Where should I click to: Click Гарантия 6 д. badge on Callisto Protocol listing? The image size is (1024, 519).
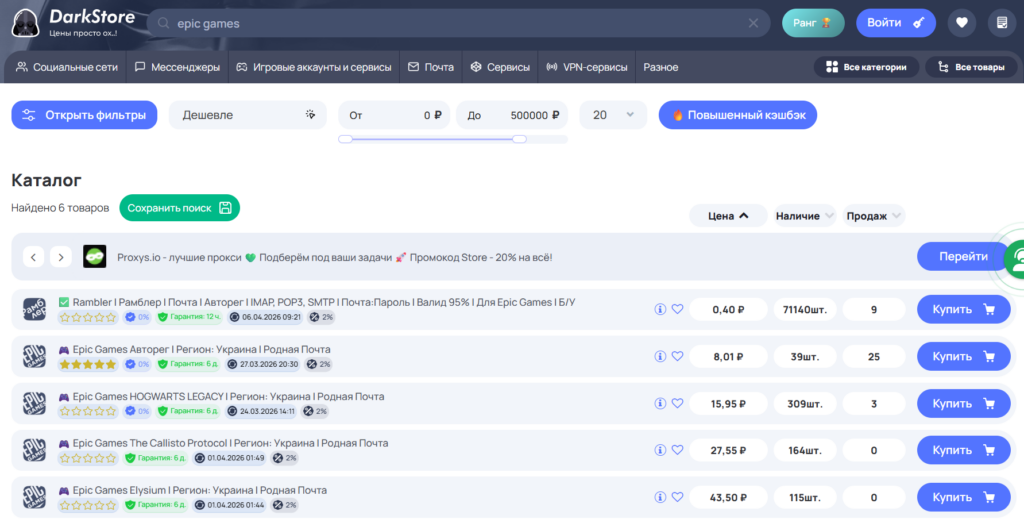click(x=155, y=458)
